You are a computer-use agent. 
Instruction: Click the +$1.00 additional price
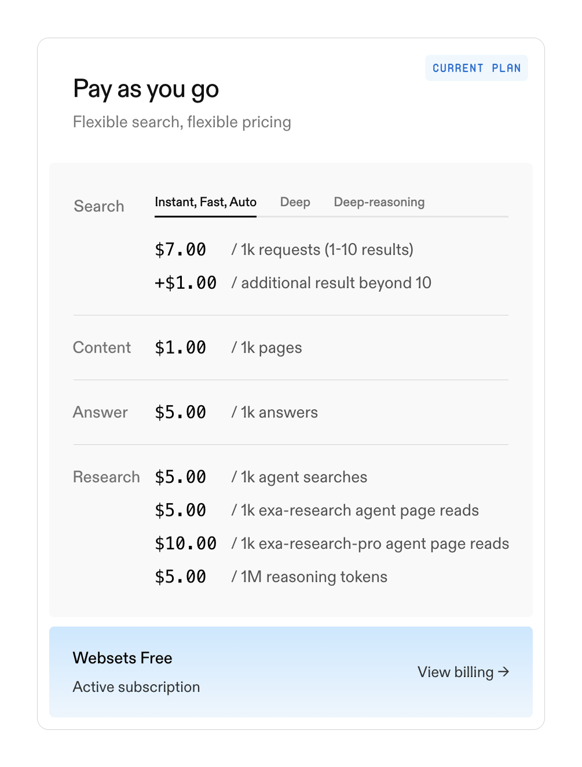(185, 283)
